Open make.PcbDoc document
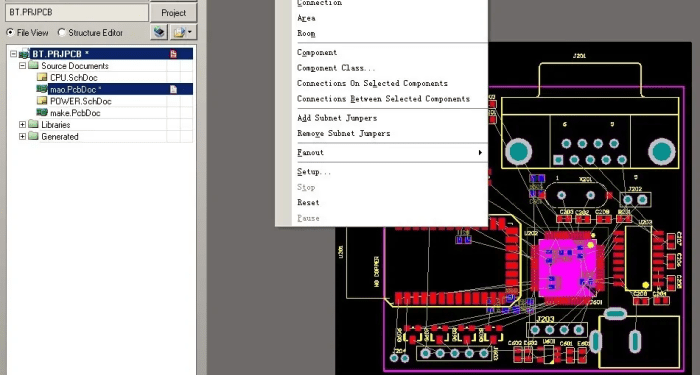Screen dimensions: 700x375 click(75, 113)
